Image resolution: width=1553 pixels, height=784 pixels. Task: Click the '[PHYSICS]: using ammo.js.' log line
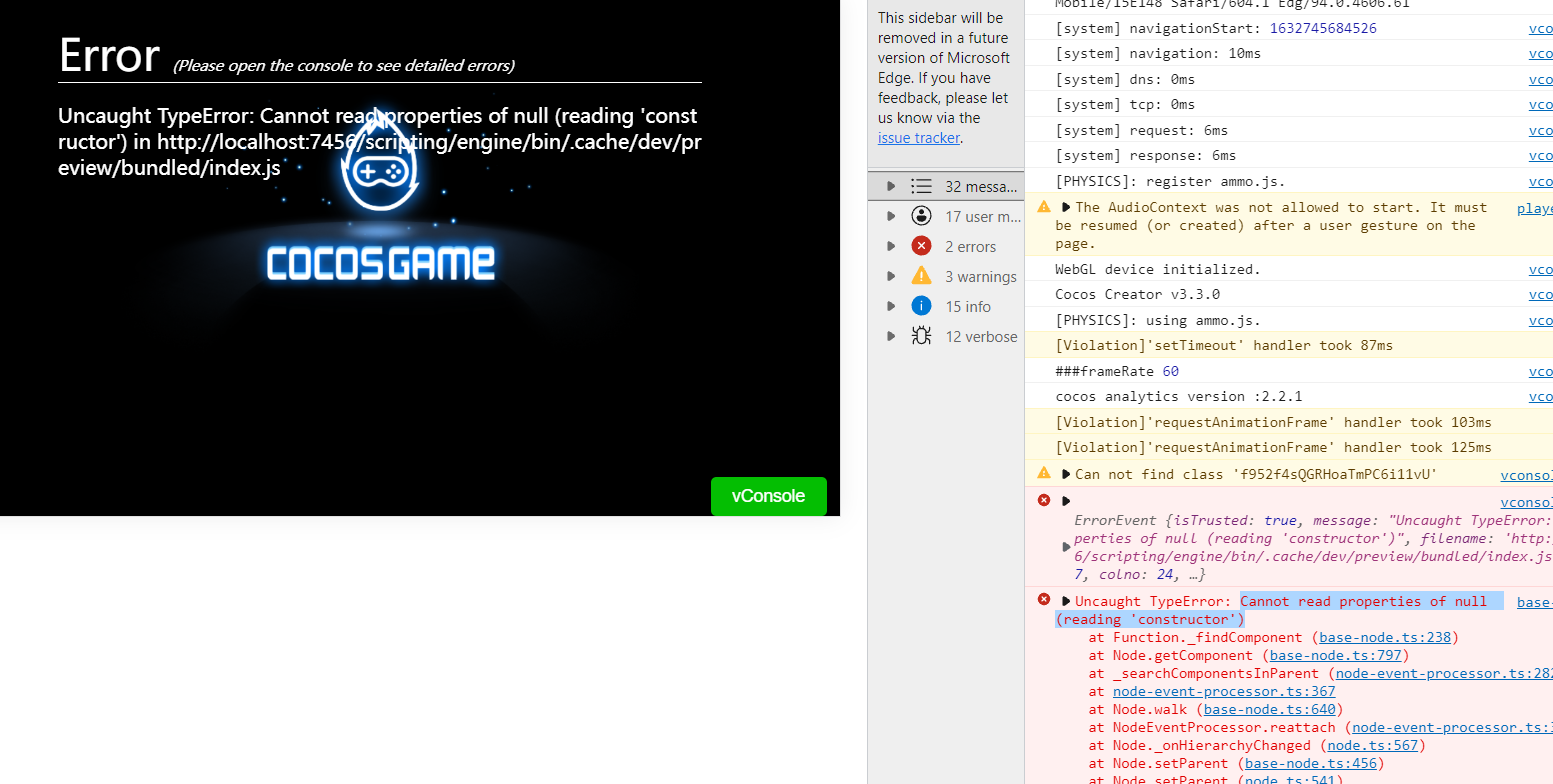tap(1158, 321)
